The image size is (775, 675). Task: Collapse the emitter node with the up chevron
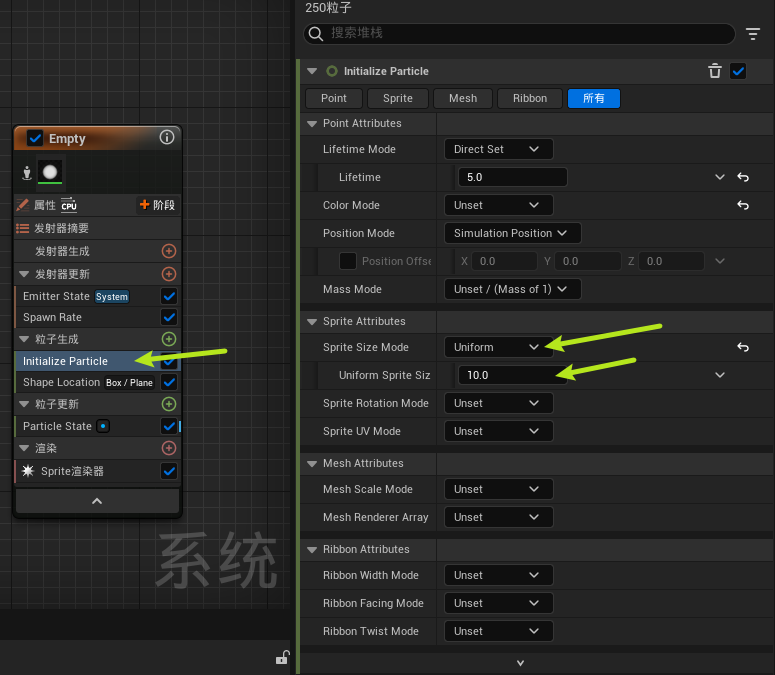[x=97, y=501]
